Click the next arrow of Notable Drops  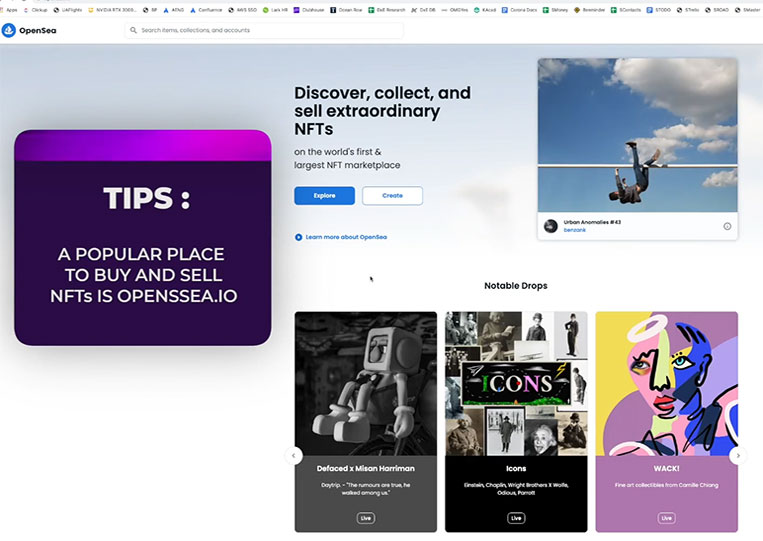point(738,456)
